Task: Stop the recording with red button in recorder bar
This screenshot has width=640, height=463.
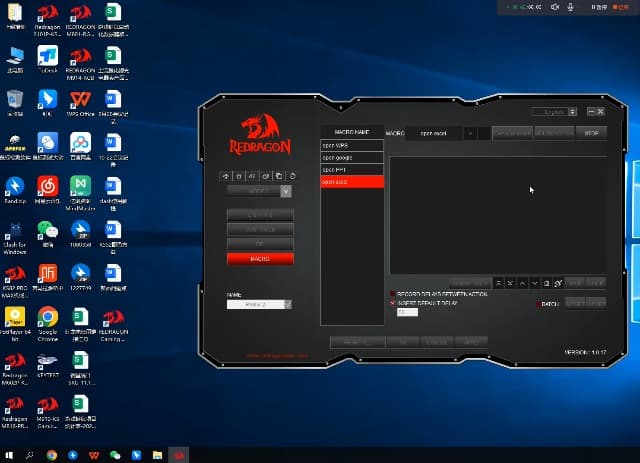Action: (x=620, y=7)
